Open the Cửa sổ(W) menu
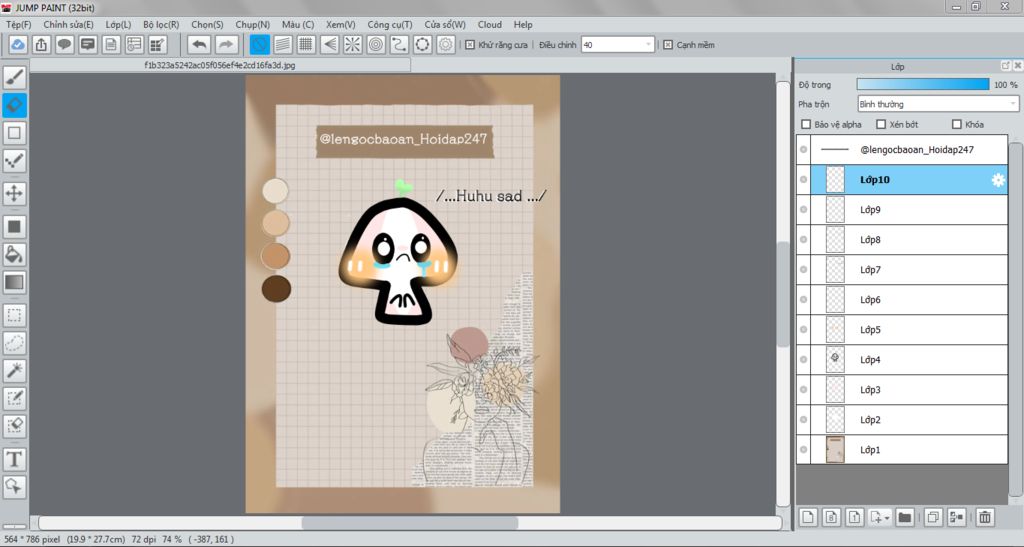Screen dimensions: 1024x547 pyautogui.click(x=445, y=24)
